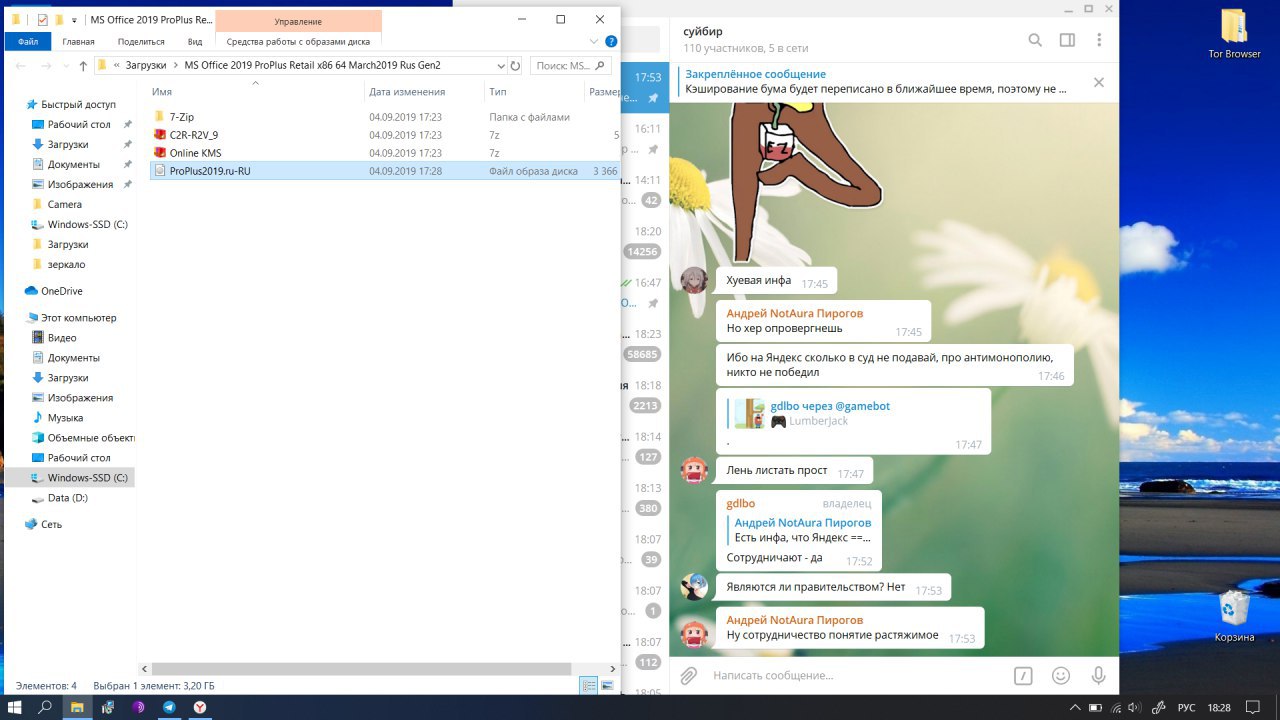Click the @gamebot link in message
The height and width of the screenshot is (720, 1280).
pos(862,406)
